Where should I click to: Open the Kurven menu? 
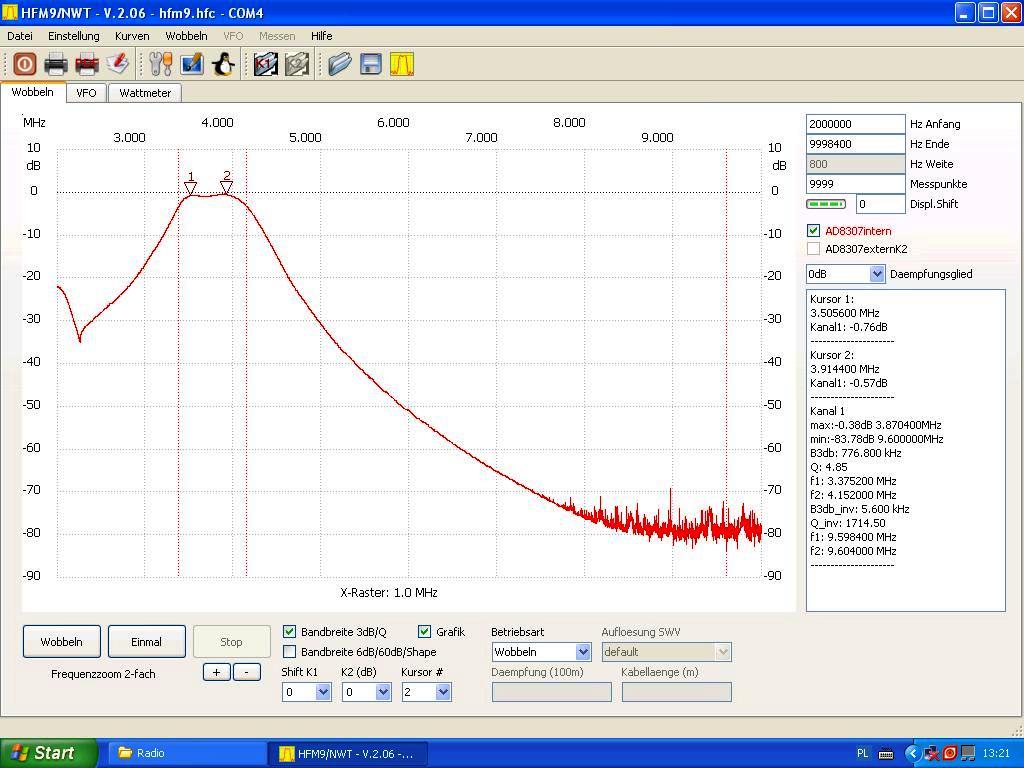(x=132, y=36)
